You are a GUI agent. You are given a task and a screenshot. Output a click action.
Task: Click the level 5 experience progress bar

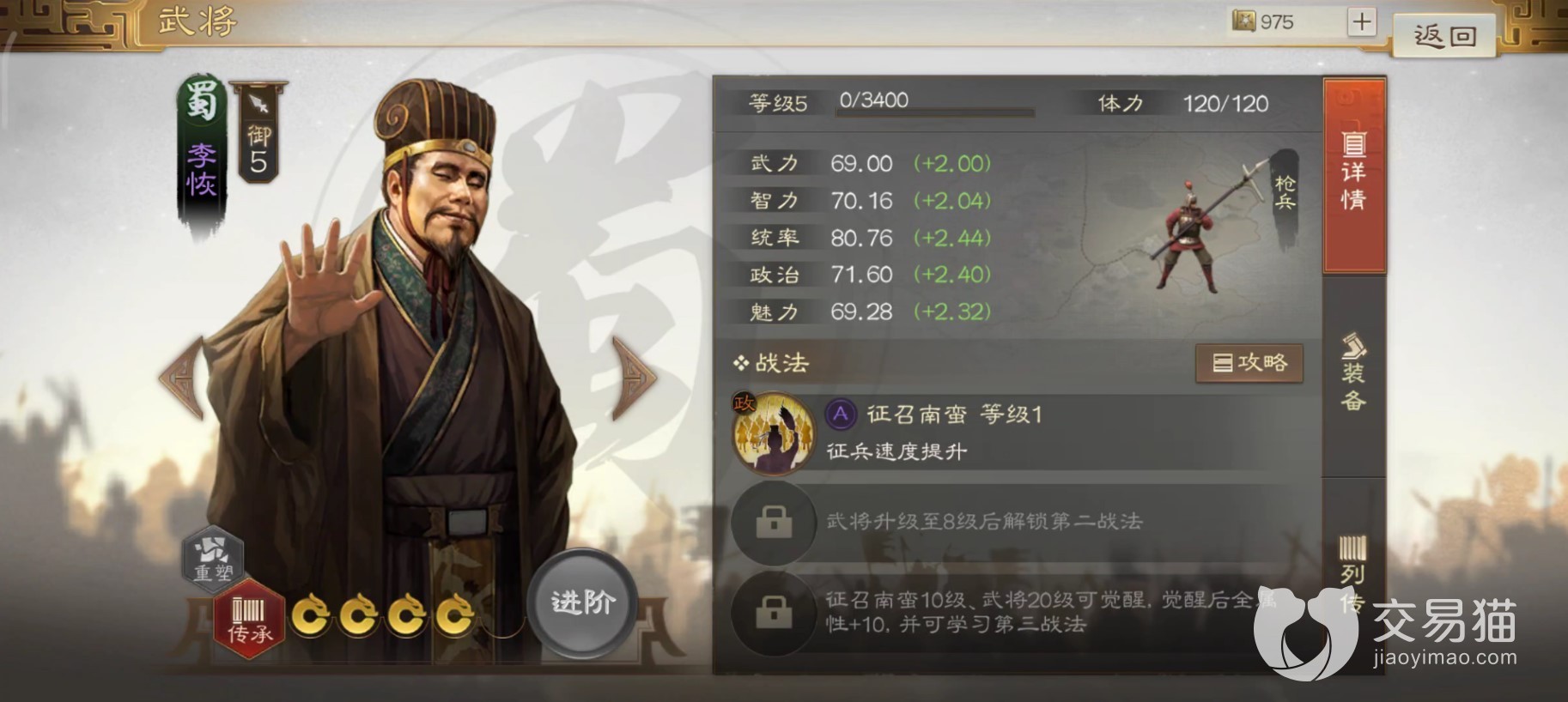(935, 112)
